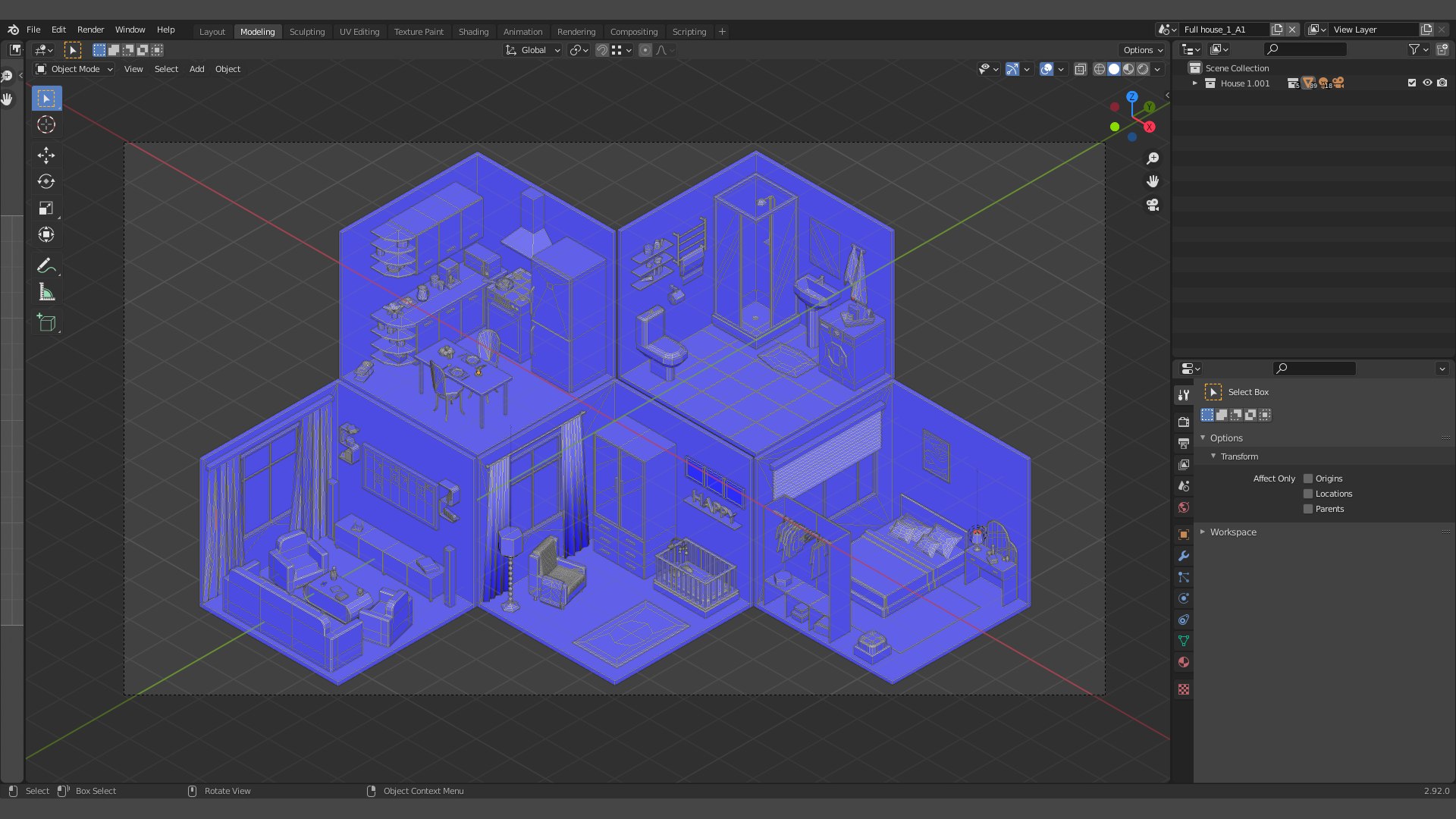Open the Render menu

pyautogui.click(x=90, y=30)
